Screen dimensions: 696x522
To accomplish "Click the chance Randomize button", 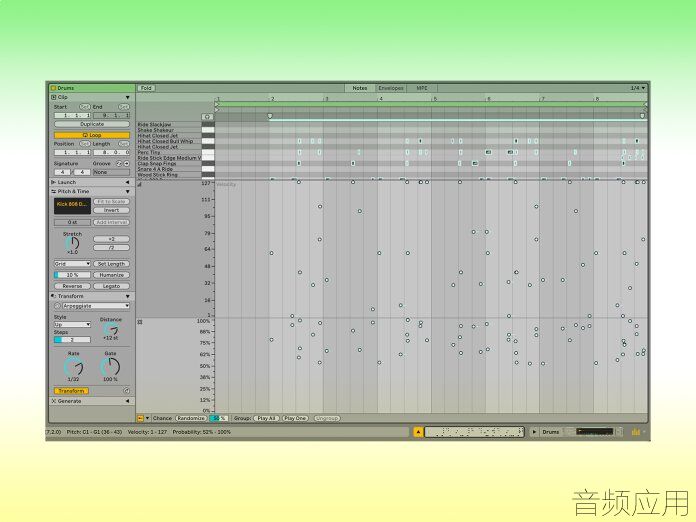I will point(191,418).
